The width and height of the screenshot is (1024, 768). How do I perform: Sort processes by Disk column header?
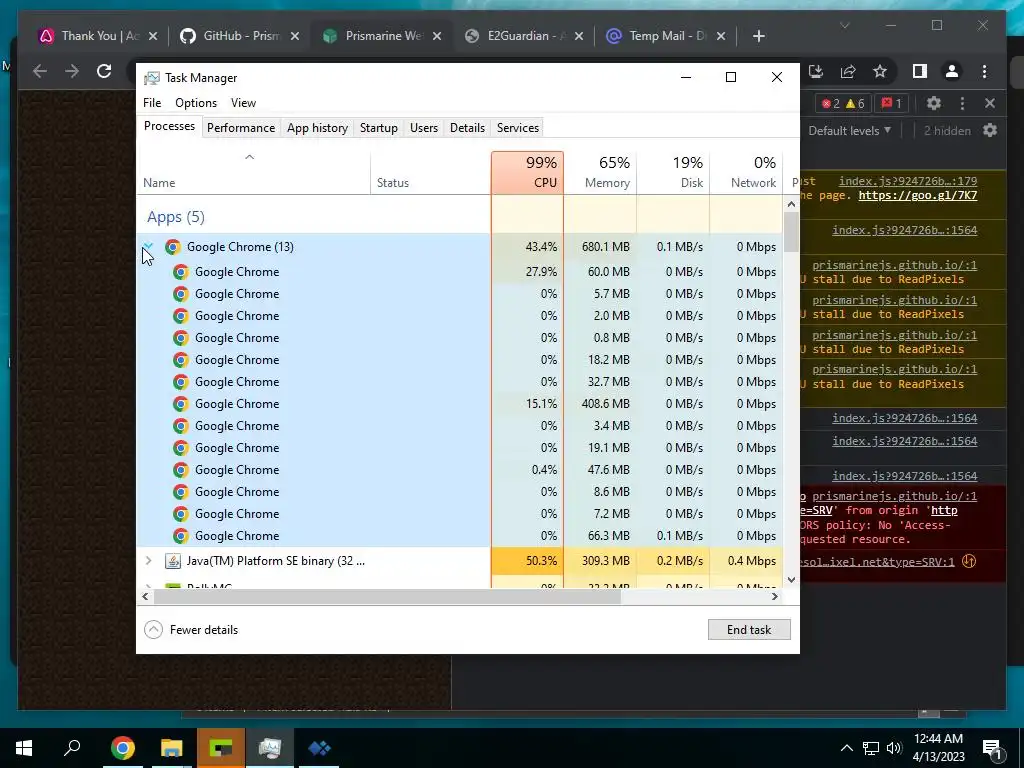pyautogui.click(x=673, y=173)
